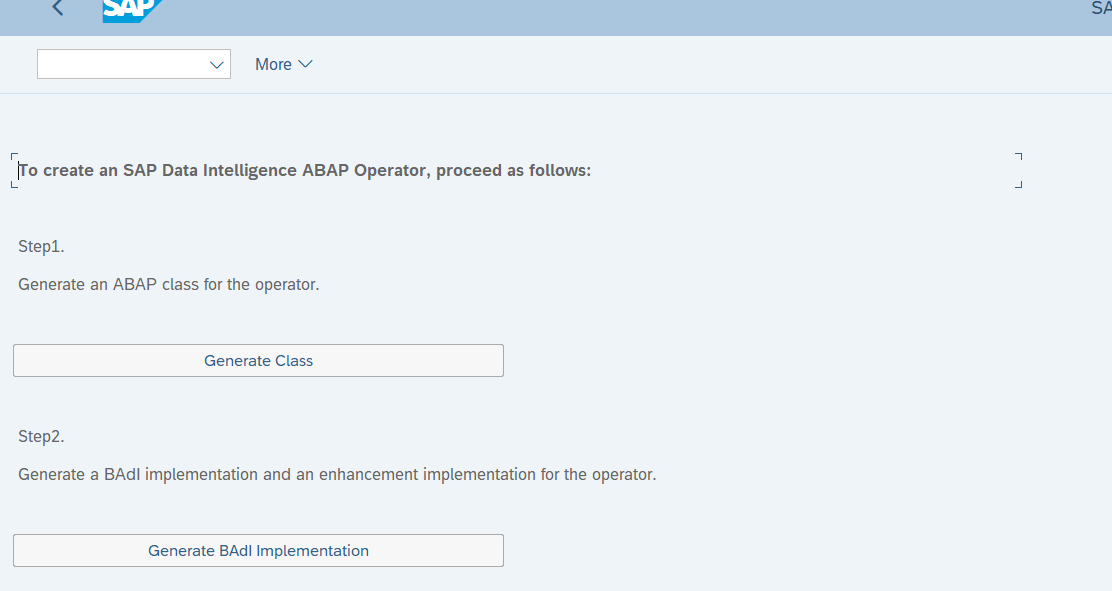Click the back chevron to return to previous screen

57,9
